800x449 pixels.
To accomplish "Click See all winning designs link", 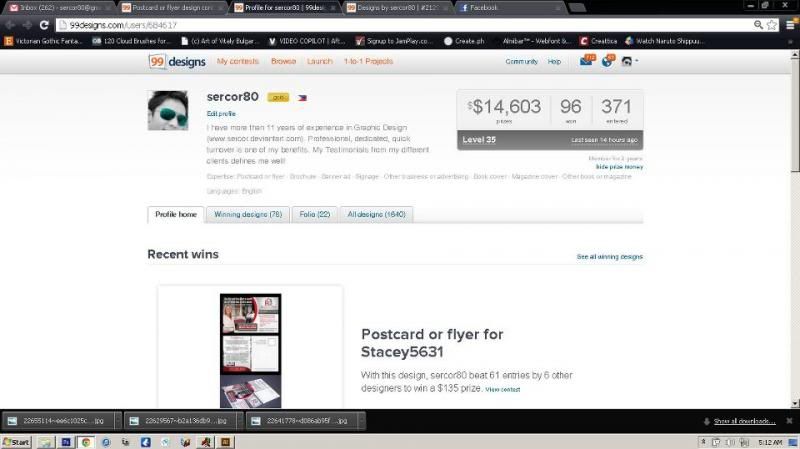I will (x=610, y=257).
